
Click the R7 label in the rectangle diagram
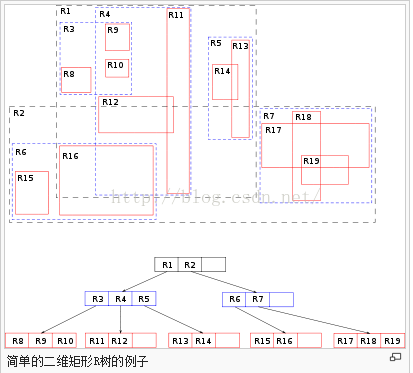coord(269,116)
